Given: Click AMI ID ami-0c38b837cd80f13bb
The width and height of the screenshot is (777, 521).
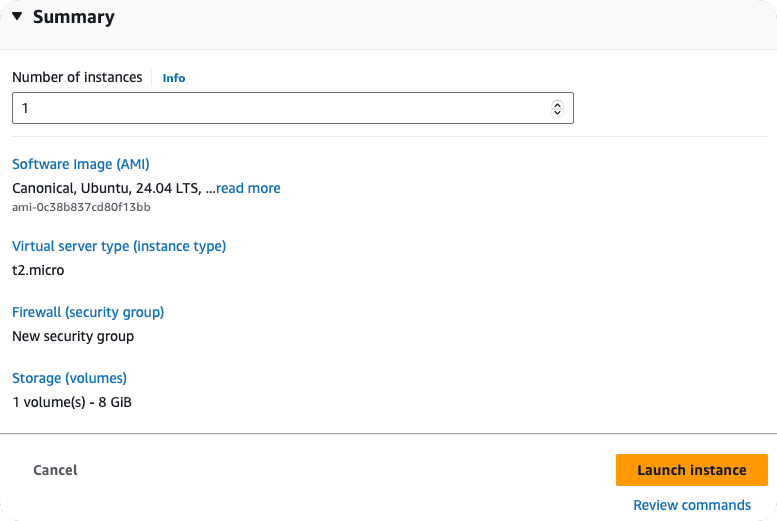Looking at the screenshot, I should point(81,207).
